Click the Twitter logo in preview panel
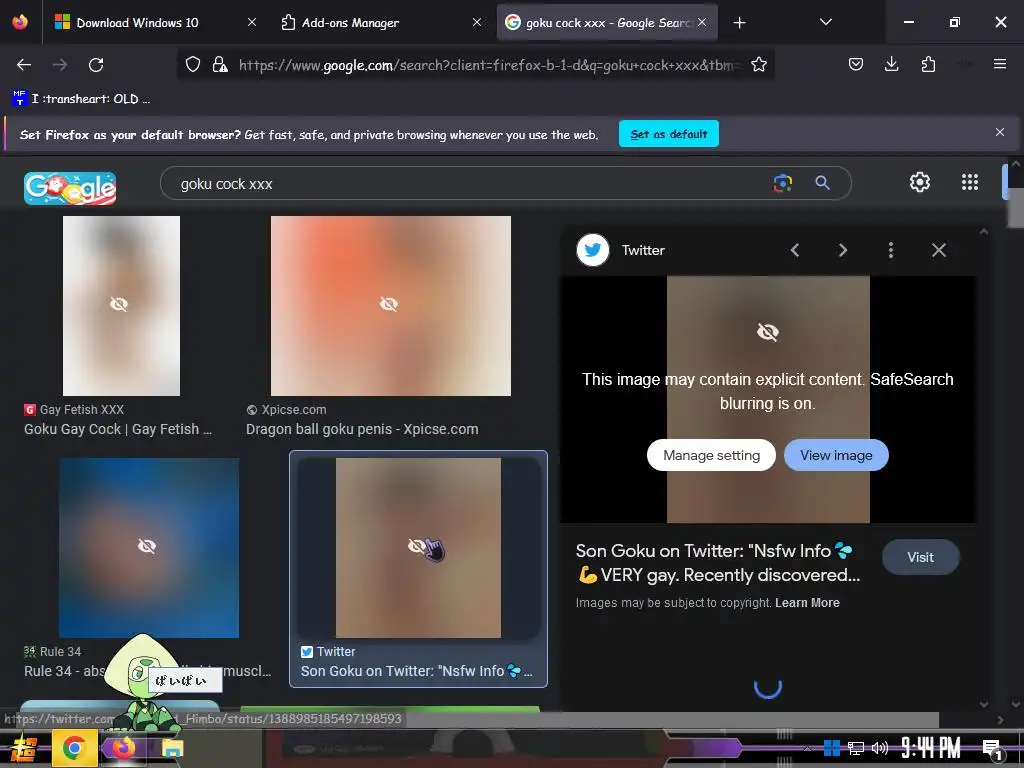 point(593,250)
